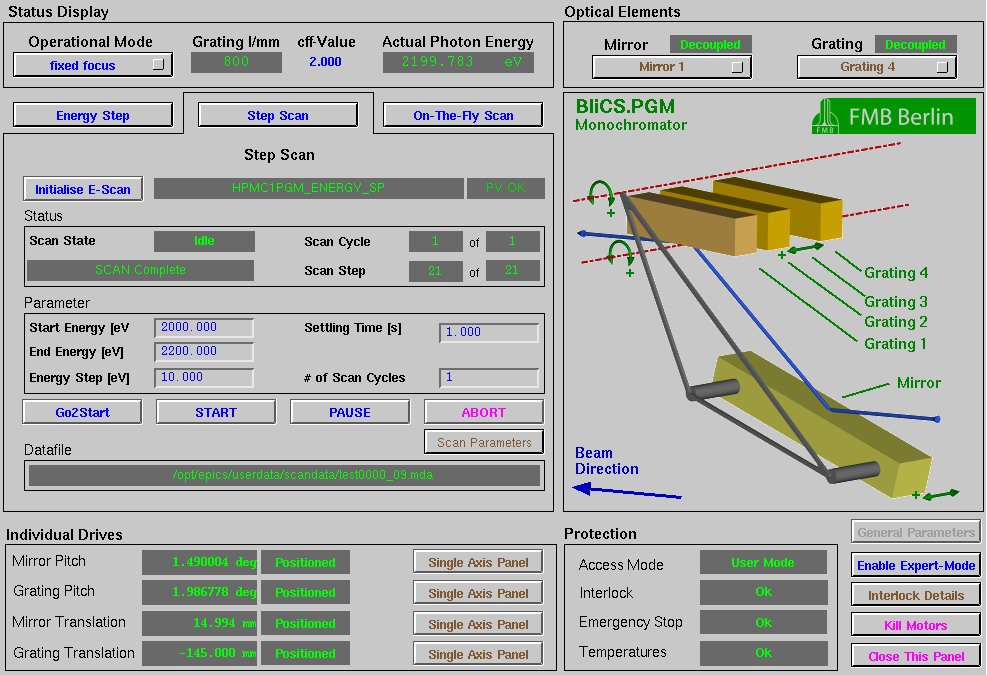Click the Grating Translation Positioned status
Viewport: 987px width, 675px height.
pyautogui.click(x=305, y=653)
